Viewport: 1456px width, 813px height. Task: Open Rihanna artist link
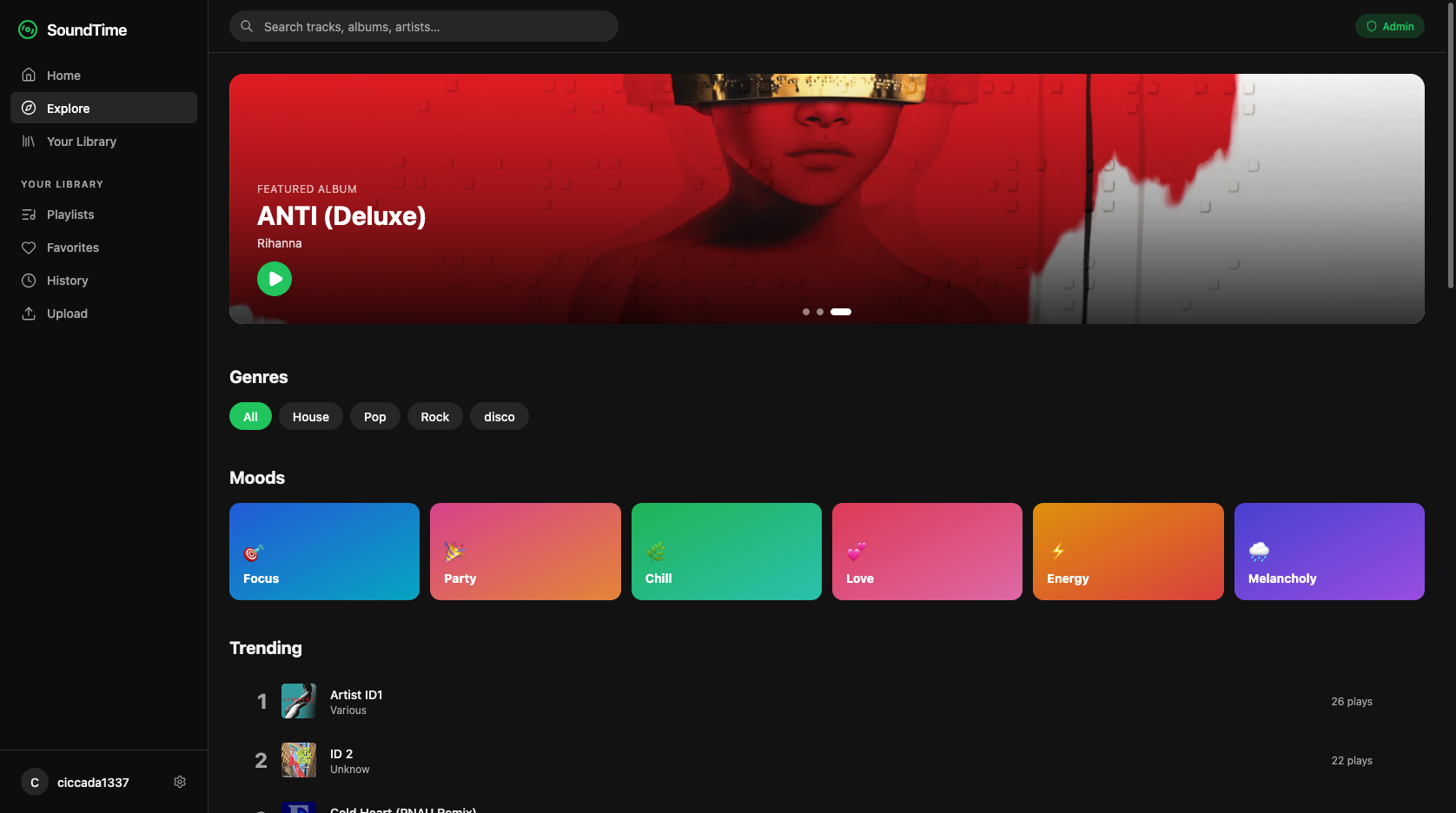(280, 243)
